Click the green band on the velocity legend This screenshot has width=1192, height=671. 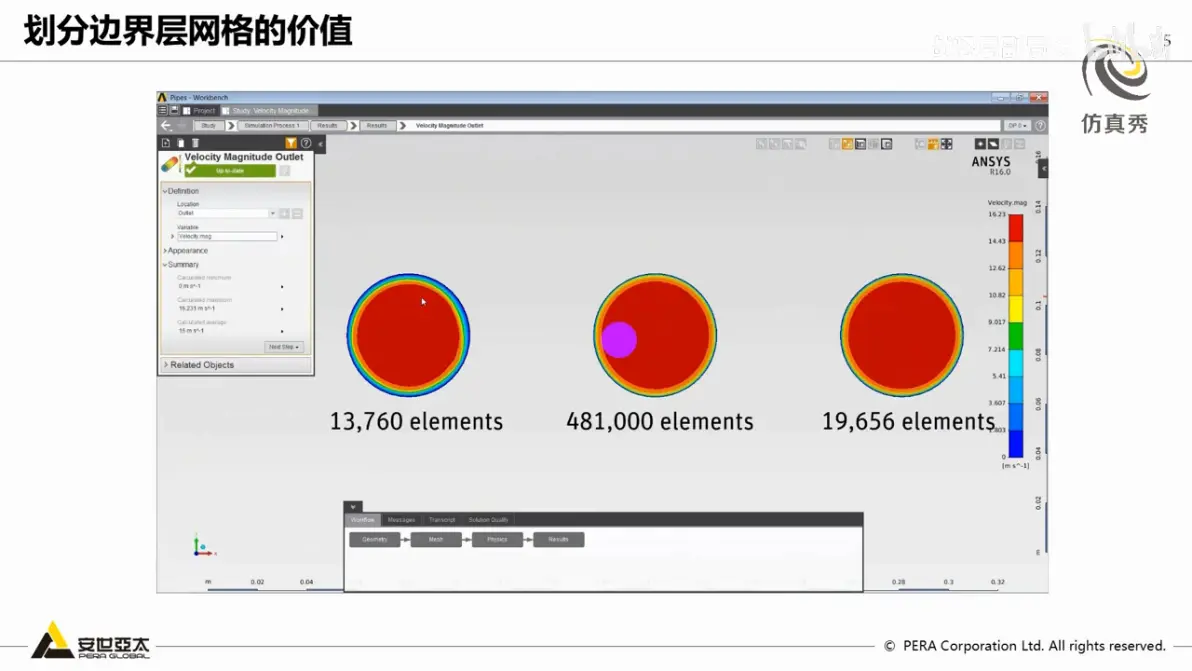click(x=1016, y=336)
